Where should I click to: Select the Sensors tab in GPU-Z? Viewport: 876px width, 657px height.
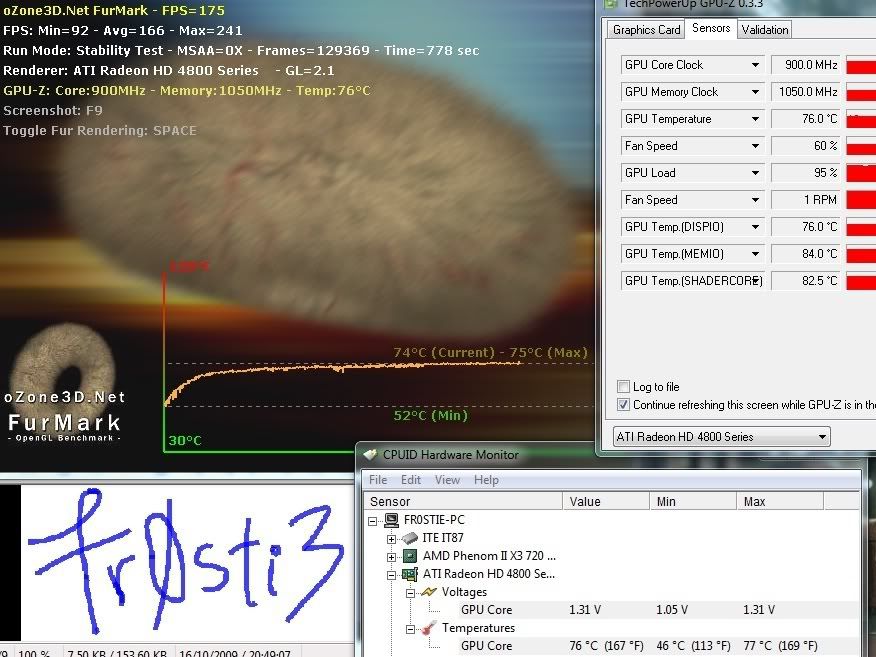pos(711,28)
